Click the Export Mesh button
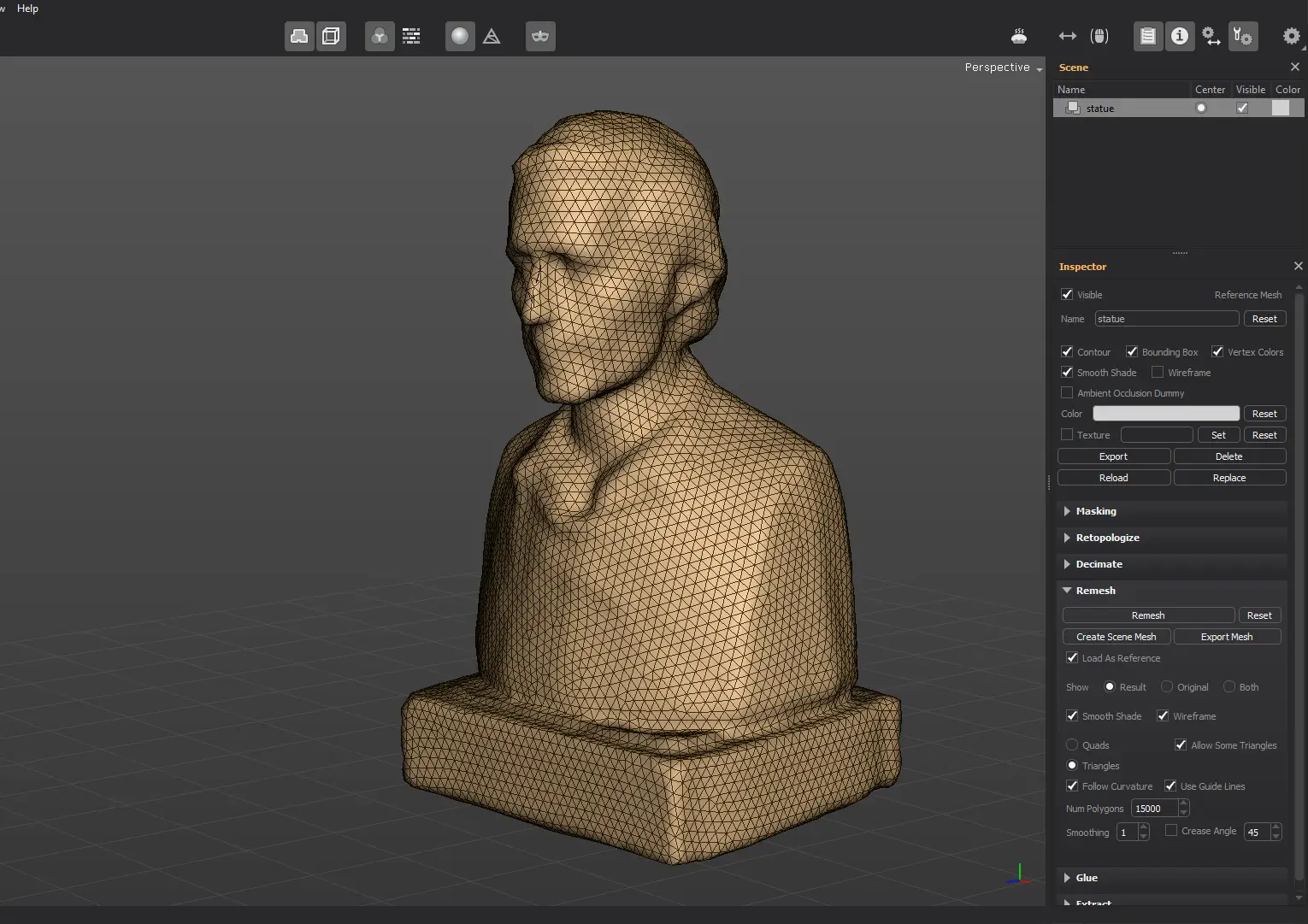Screen dimensions: 1308x924 (1227, 636)
